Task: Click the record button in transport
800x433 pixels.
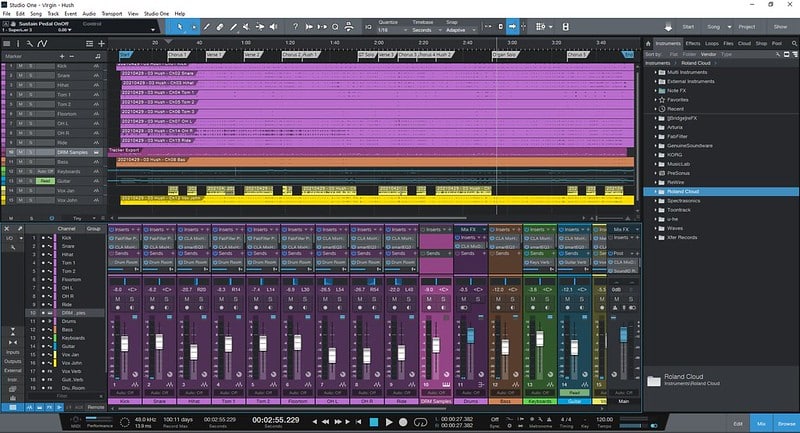Action: point(403,422)
